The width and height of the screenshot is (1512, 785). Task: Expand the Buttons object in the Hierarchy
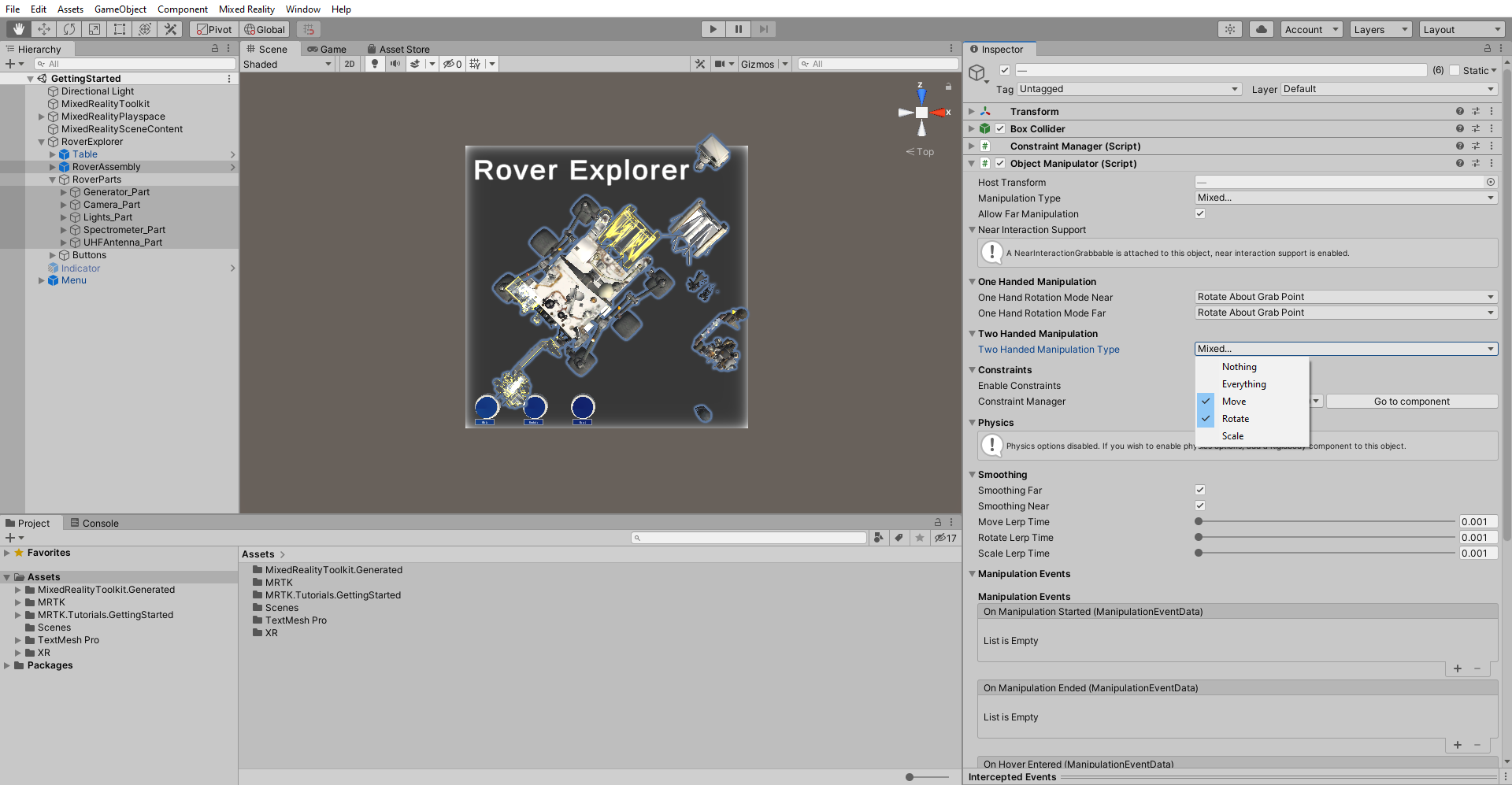click(x=54, y=254)
